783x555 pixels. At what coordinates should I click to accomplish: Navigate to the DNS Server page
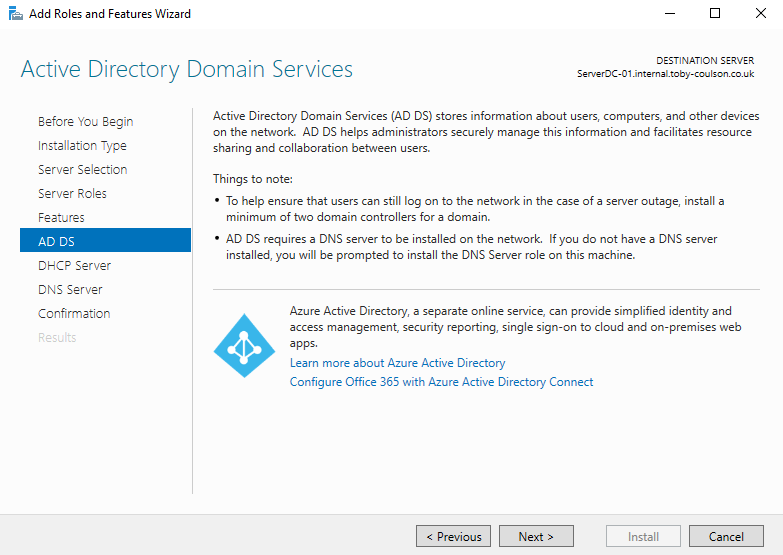(70, 290)
